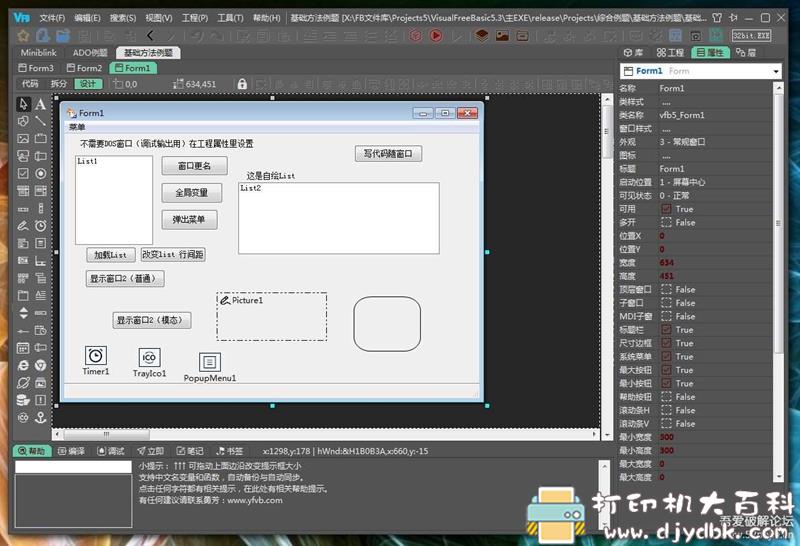The height and width of the screenshot is (546, 800).
Task: Select the calendar control tool in toolbox
Action: click(x=23, y=348)
